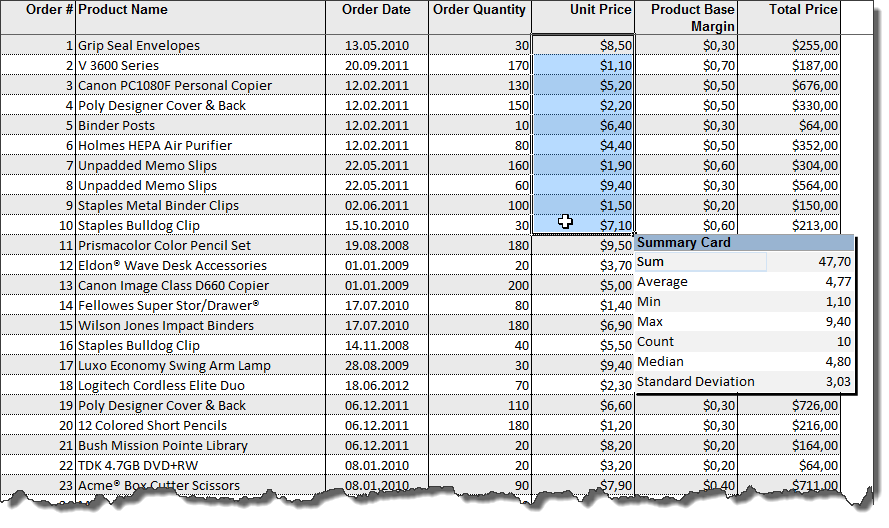This screenshot has height=528, width=889.
Task: Click the order quantity 110 cell
Action: coord(480,405)
